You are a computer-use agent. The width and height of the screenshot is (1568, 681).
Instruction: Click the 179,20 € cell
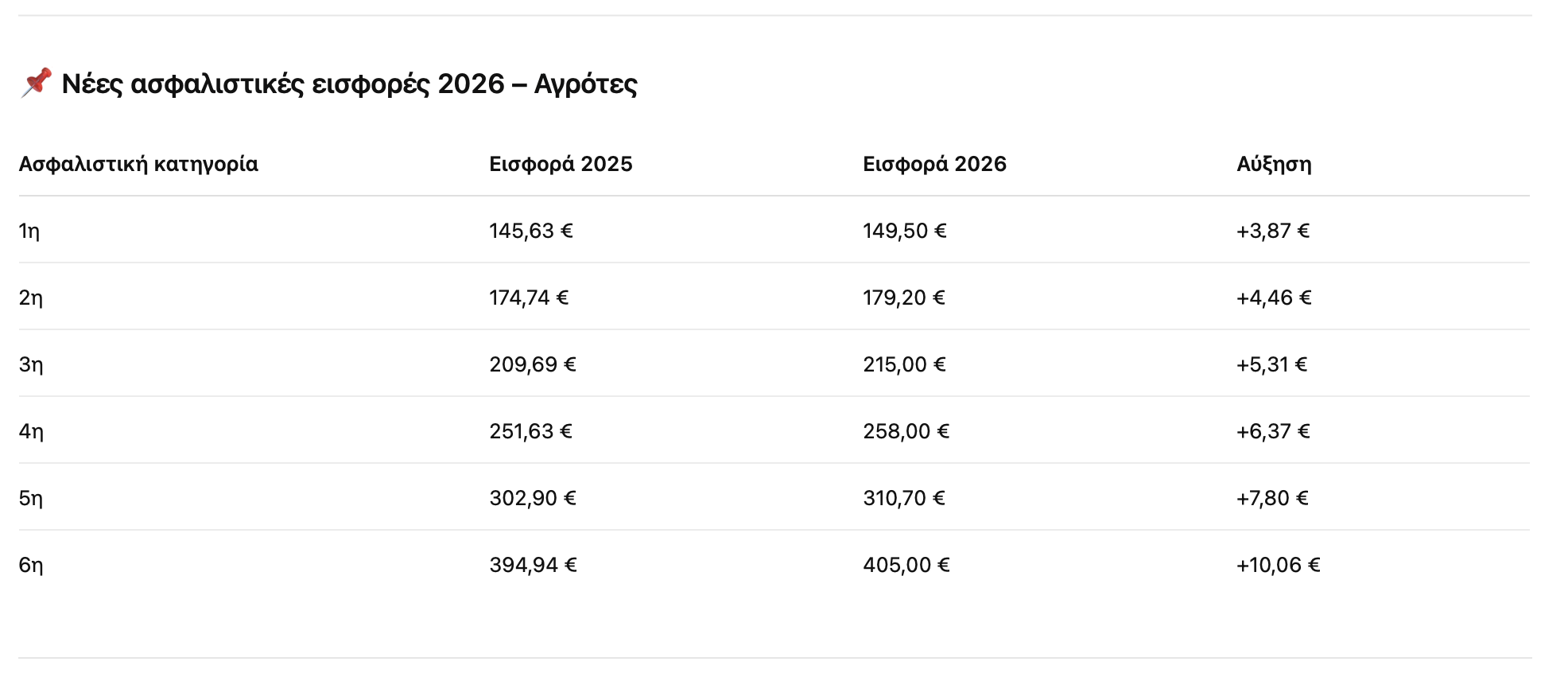tap(903, 298)
